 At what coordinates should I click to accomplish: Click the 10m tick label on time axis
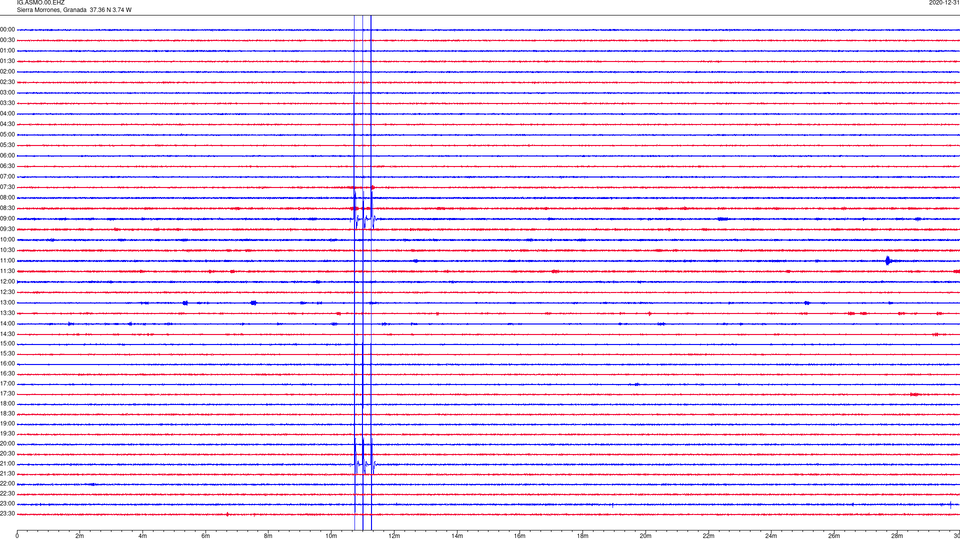point(331,536)
